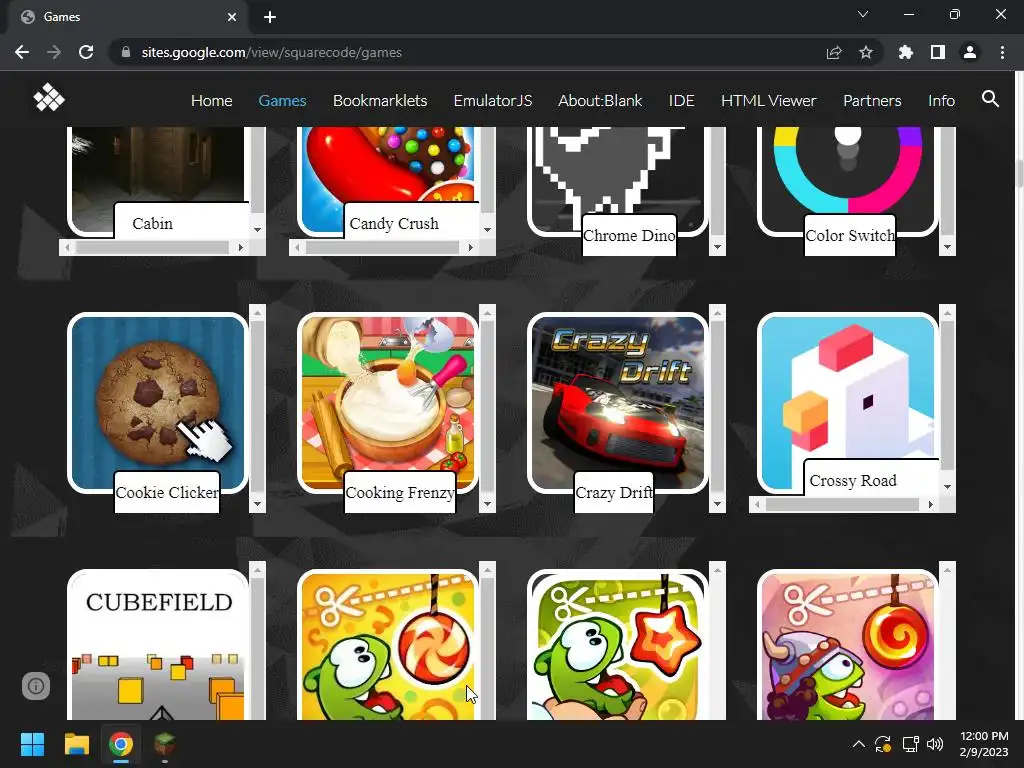Open the IDE menu item

tap(681, 101)
